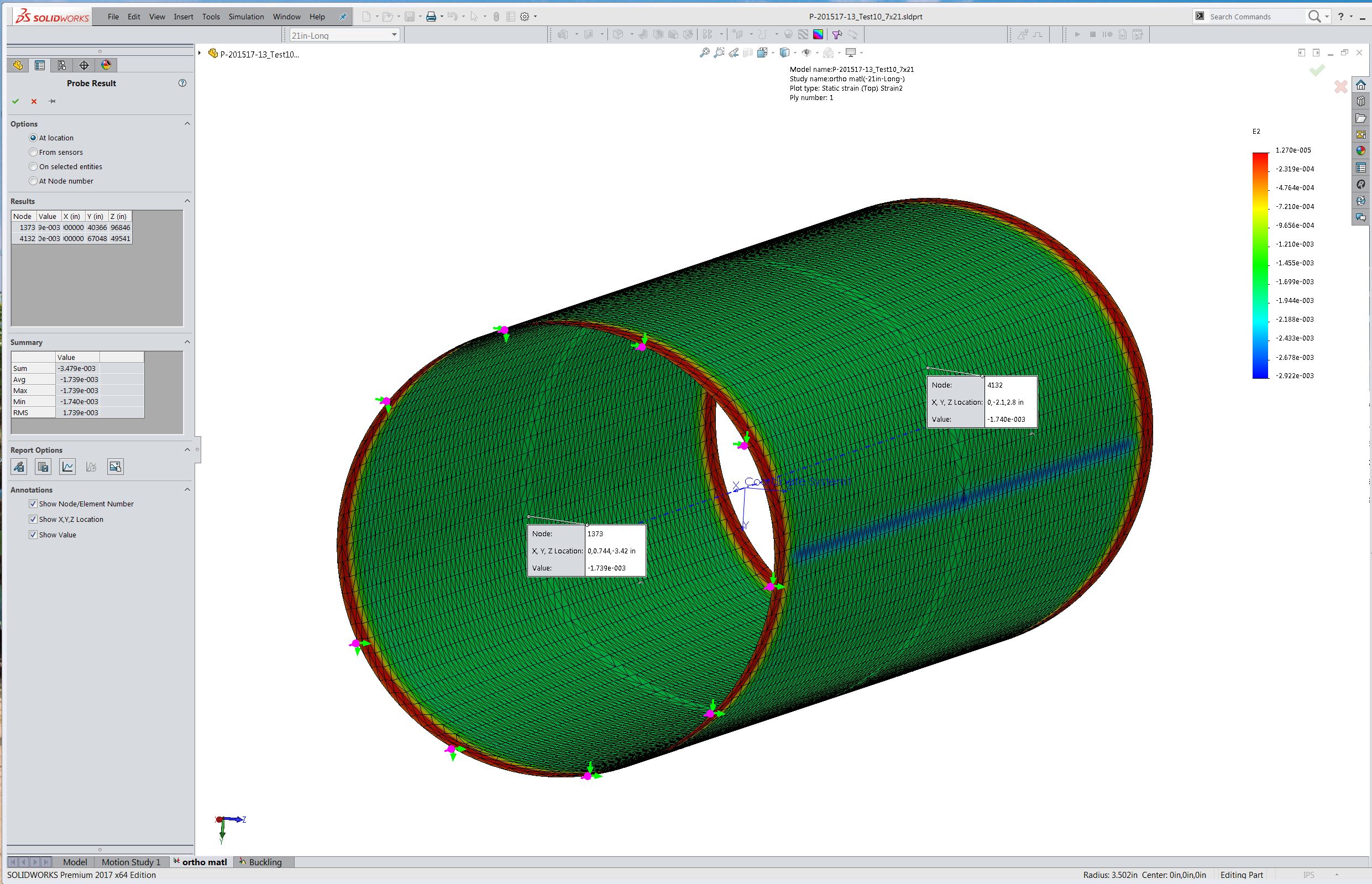Open the Simulation menu
The height and width of the screenshot is (884, 1372).
click(246, 17)
